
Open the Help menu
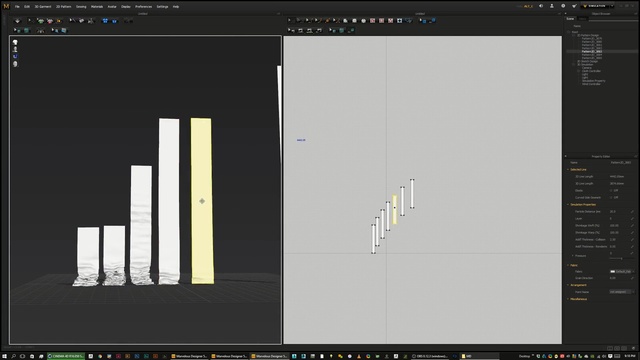(176, 7)
